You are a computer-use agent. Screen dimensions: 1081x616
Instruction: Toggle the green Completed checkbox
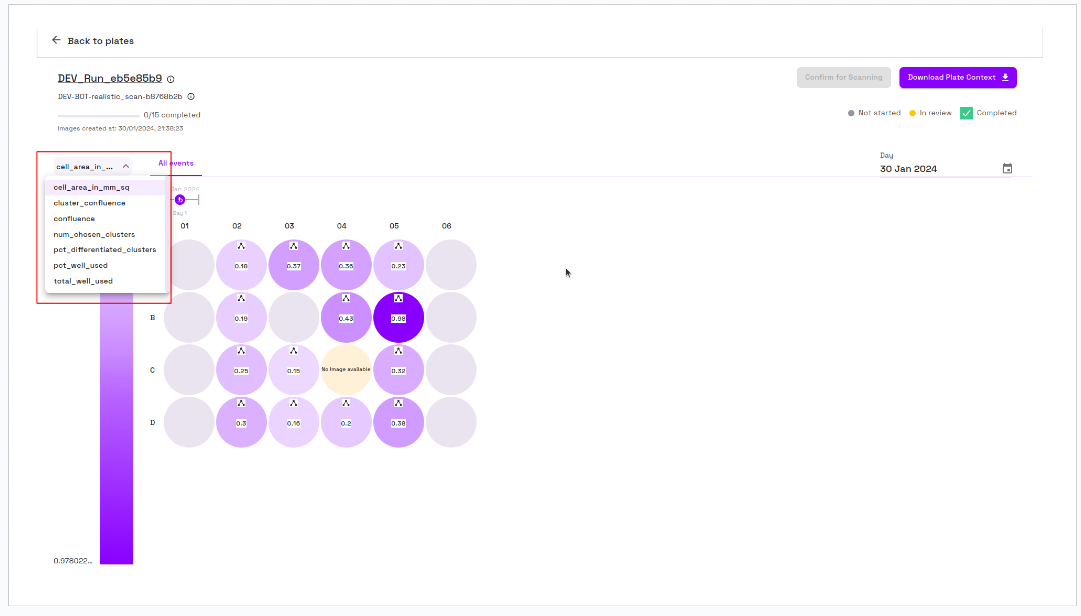pos(966,113)
